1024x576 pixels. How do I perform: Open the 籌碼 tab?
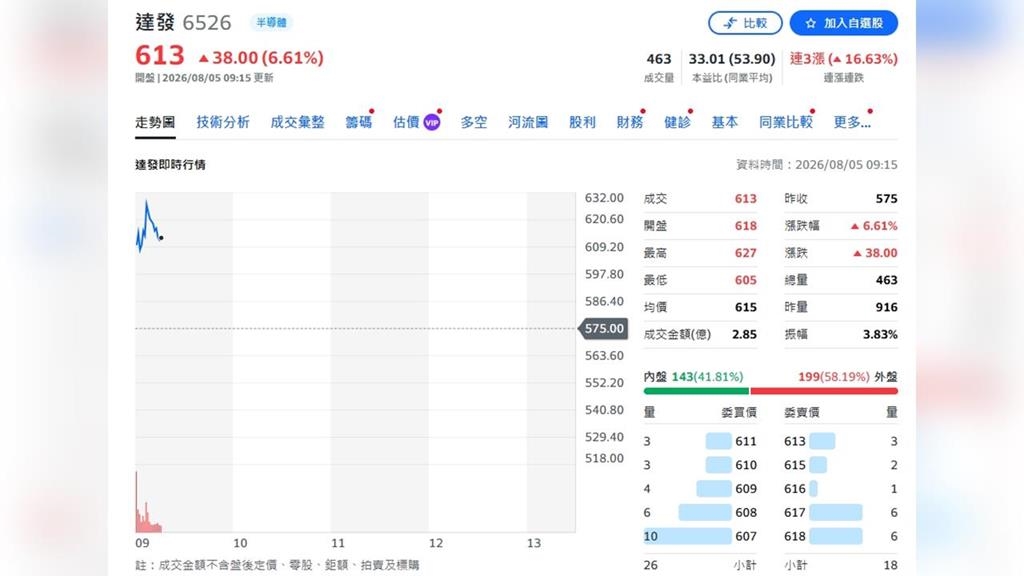coord(359,122)
